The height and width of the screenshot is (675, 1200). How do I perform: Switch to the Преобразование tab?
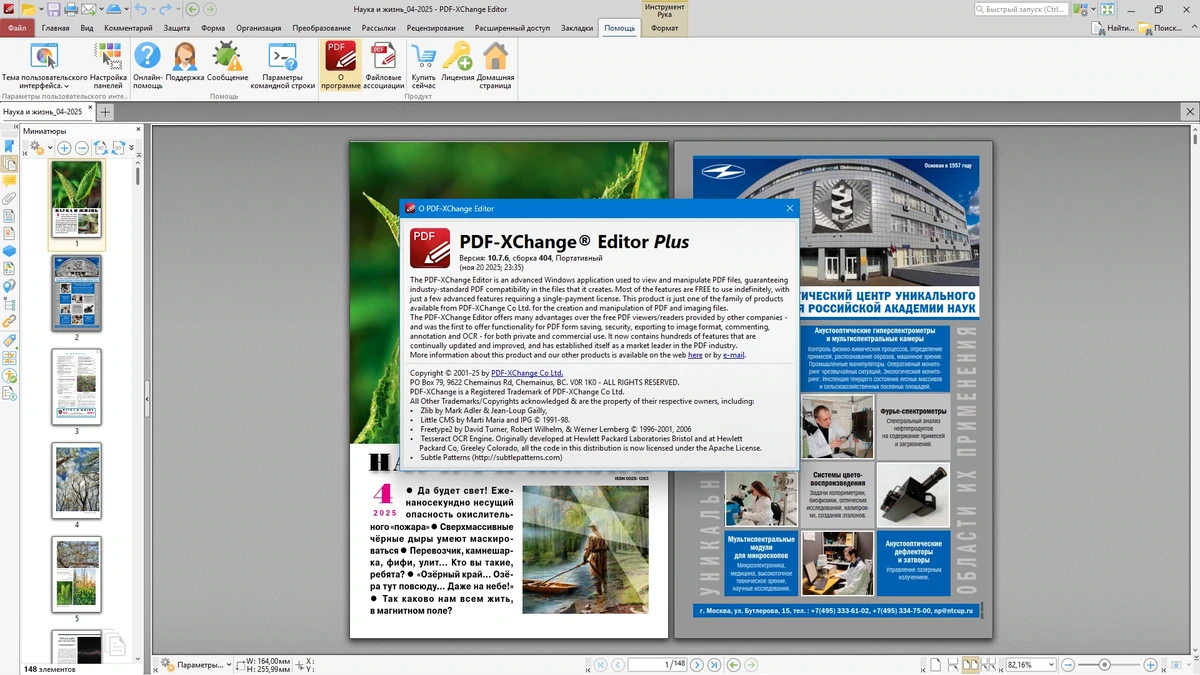[x=321, y=28]
